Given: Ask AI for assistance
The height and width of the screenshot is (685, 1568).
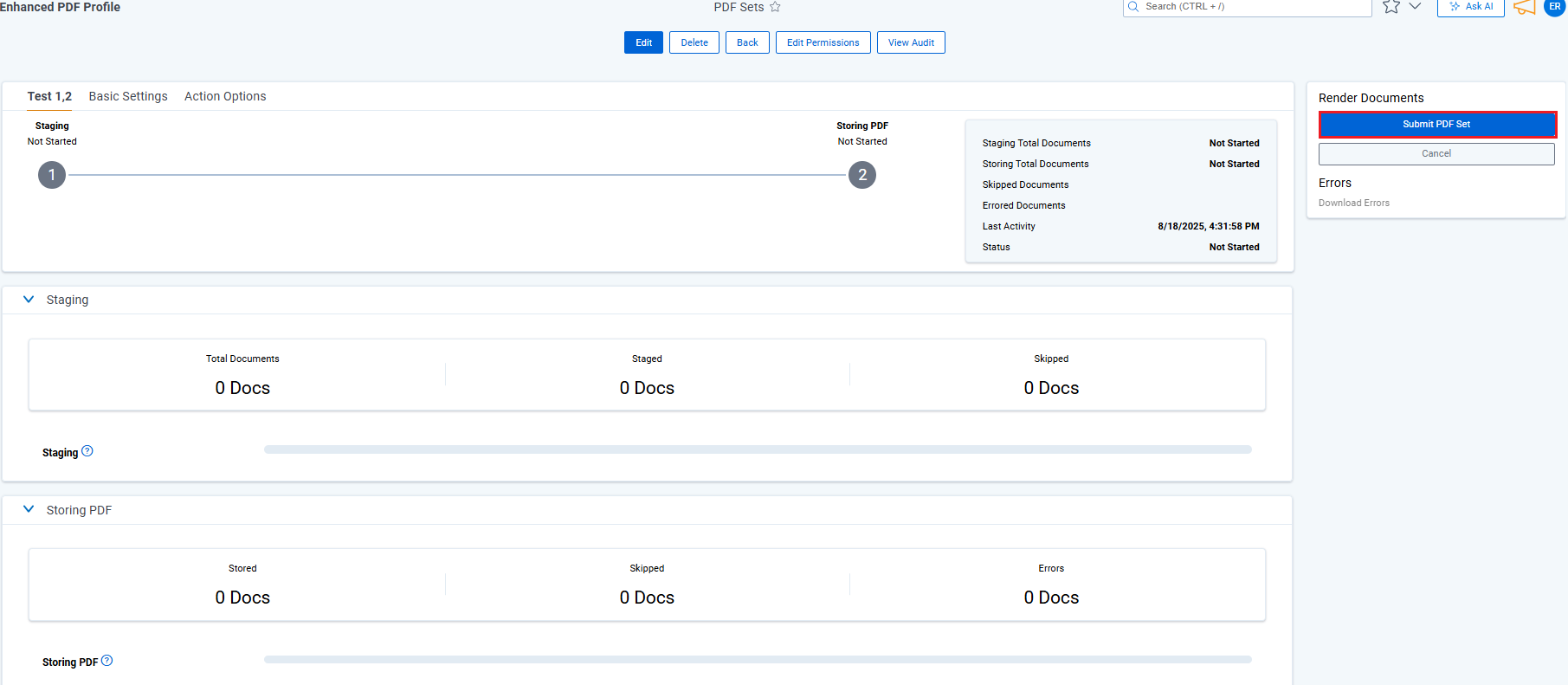Looking at the screenshot, I should (x=1471, y=7).
